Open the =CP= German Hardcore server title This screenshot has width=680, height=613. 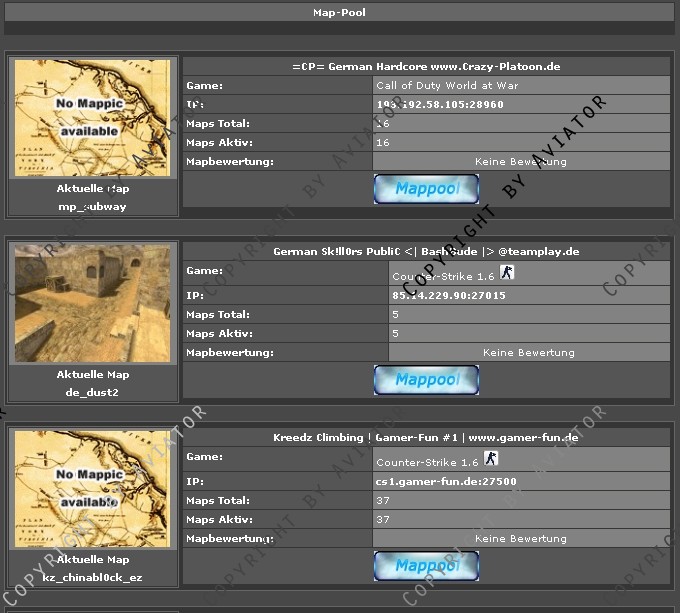tap(426, 66)
